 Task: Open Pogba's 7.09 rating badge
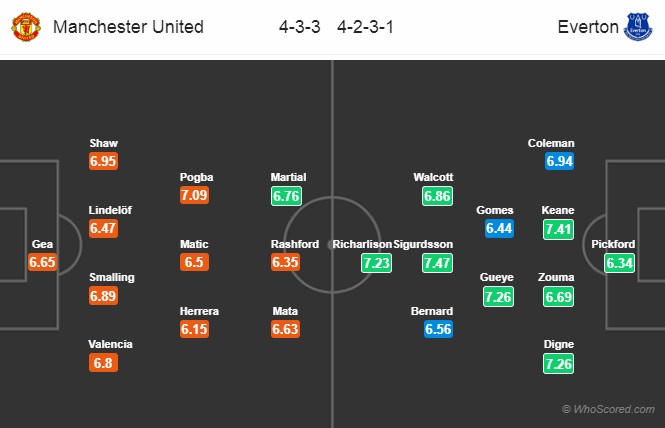point(194,195)
